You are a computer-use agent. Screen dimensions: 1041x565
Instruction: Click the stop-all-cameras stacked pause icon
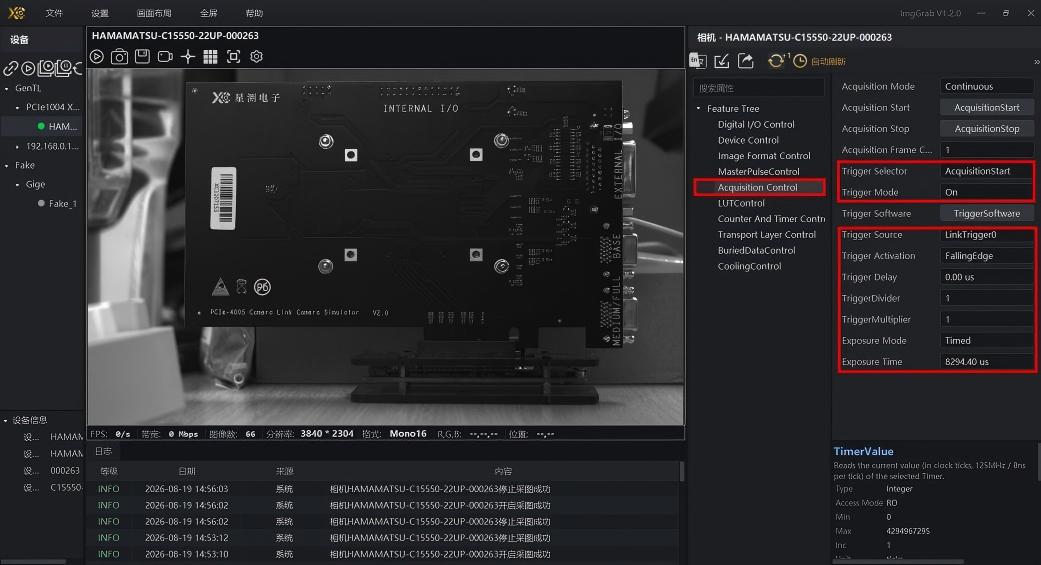(x=63, y=68)
